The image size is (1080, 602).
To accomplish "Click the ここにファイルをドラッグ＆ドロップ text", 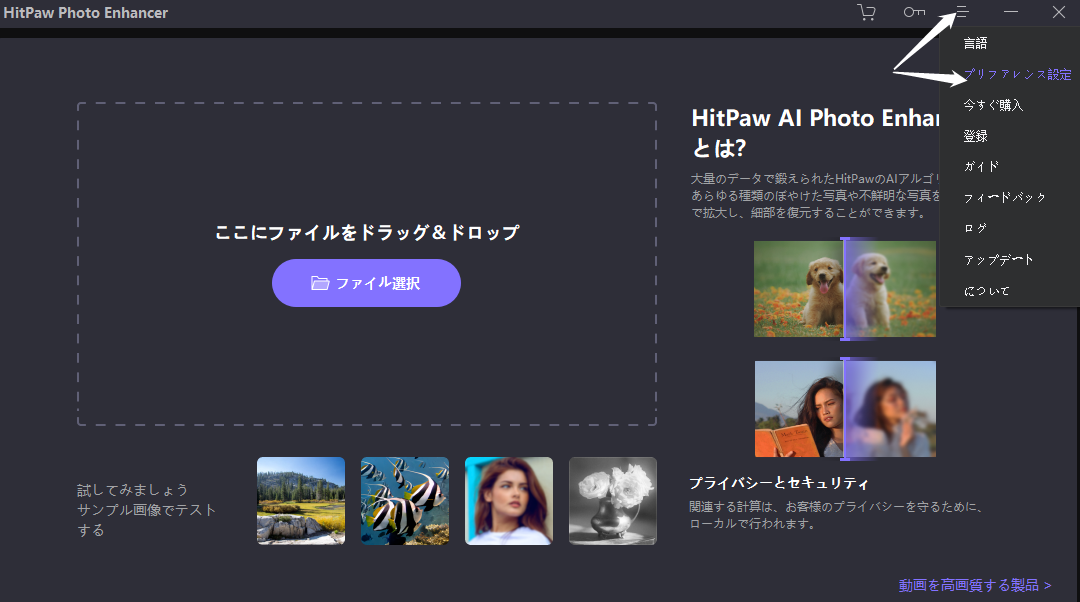I will [367, 233].
